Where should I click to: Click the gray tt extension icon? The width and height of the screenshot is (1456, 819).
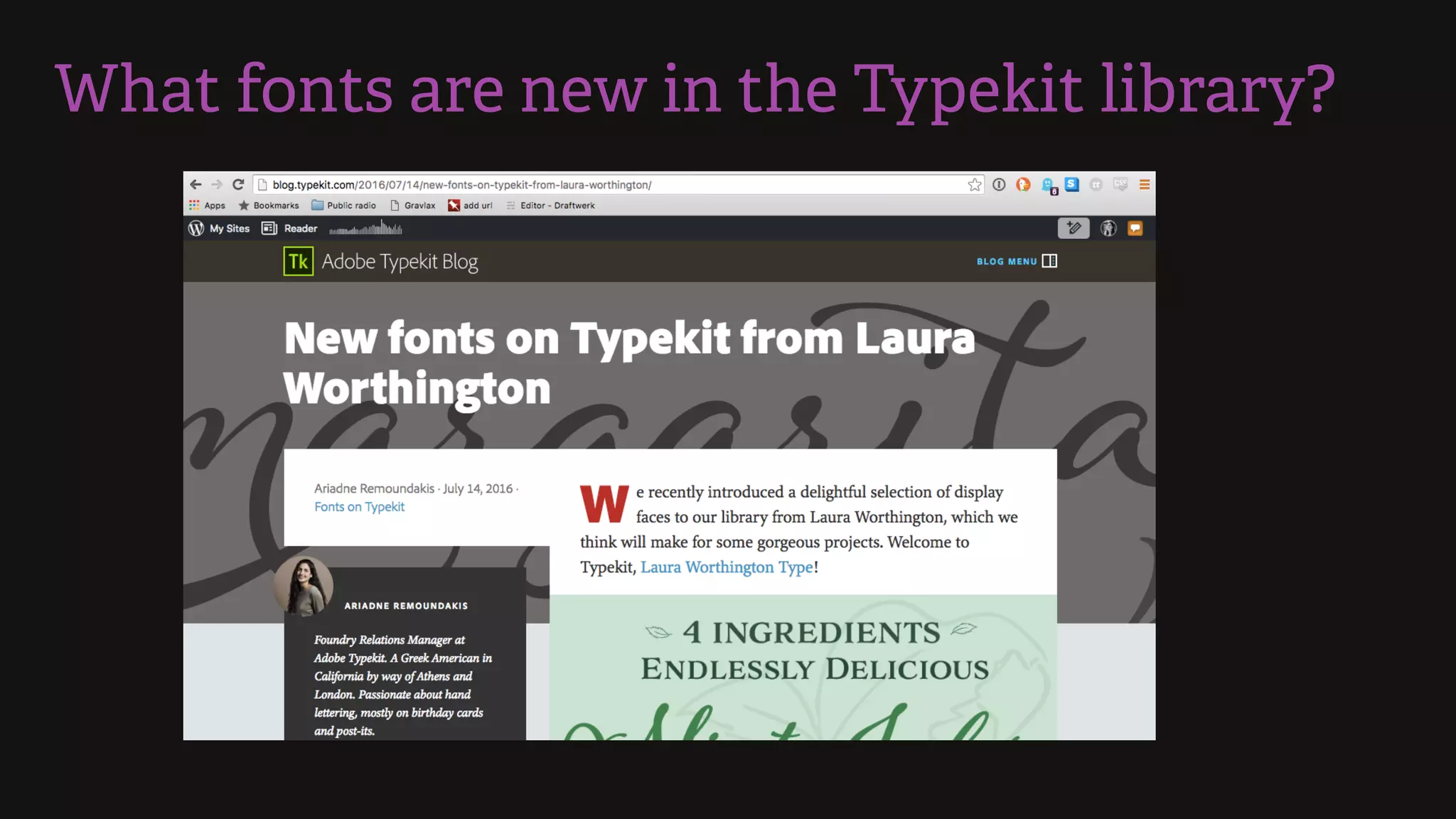[1096, 185]
